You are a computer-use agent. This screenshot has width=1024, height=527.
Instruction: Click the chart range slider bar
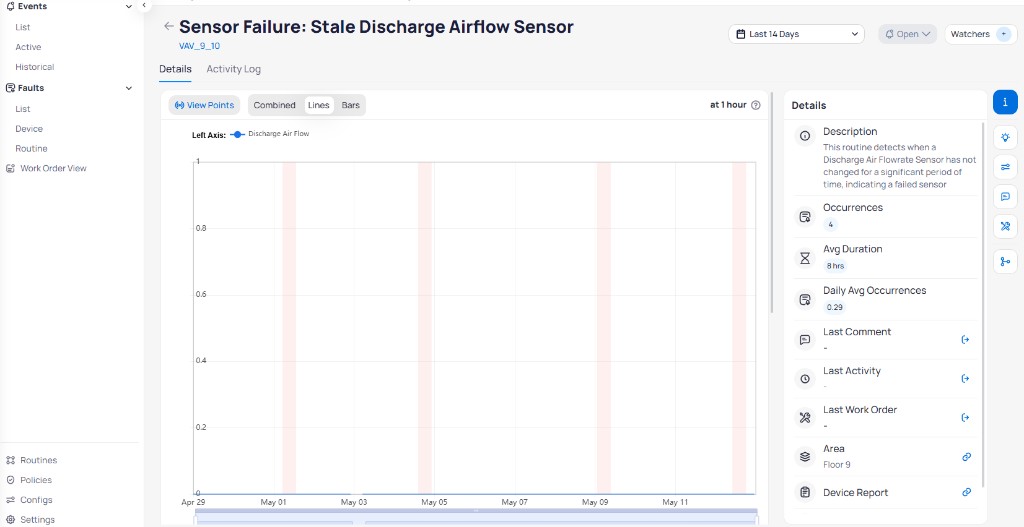(476, 511)
